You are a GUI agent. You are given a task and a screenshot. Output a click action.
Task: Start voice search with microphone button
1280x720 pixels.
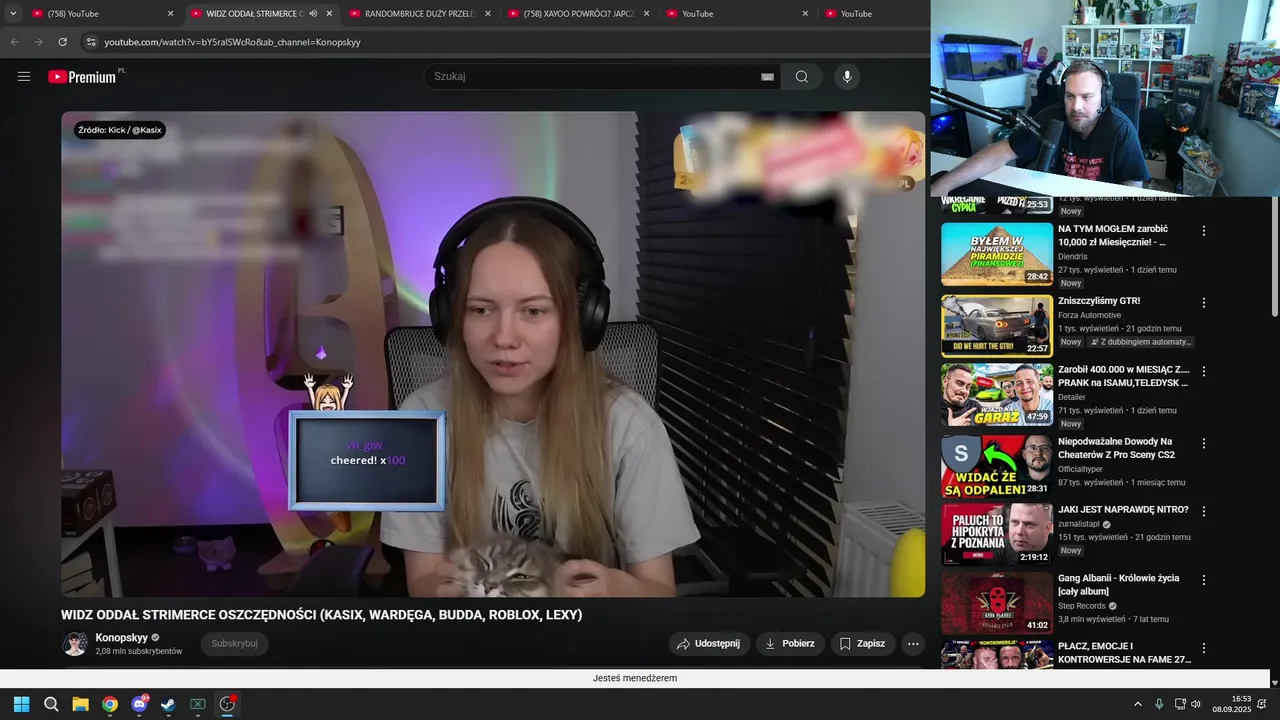pos(847,77)
